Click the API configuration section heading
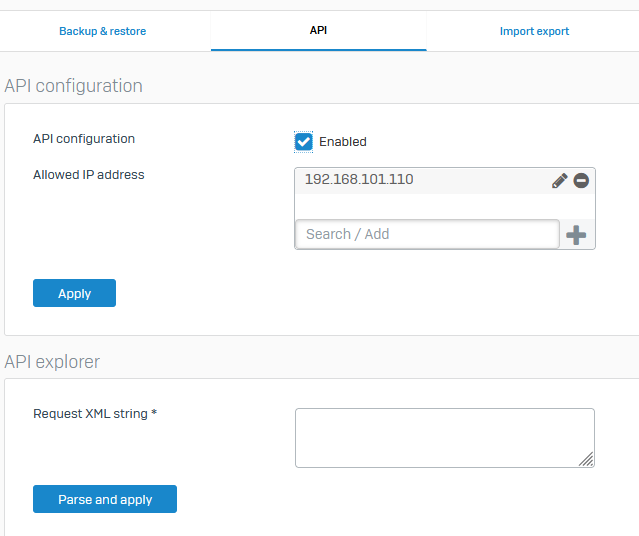This screenshot has height=536, width=639. pyautogui.click(x=73, y=86)
